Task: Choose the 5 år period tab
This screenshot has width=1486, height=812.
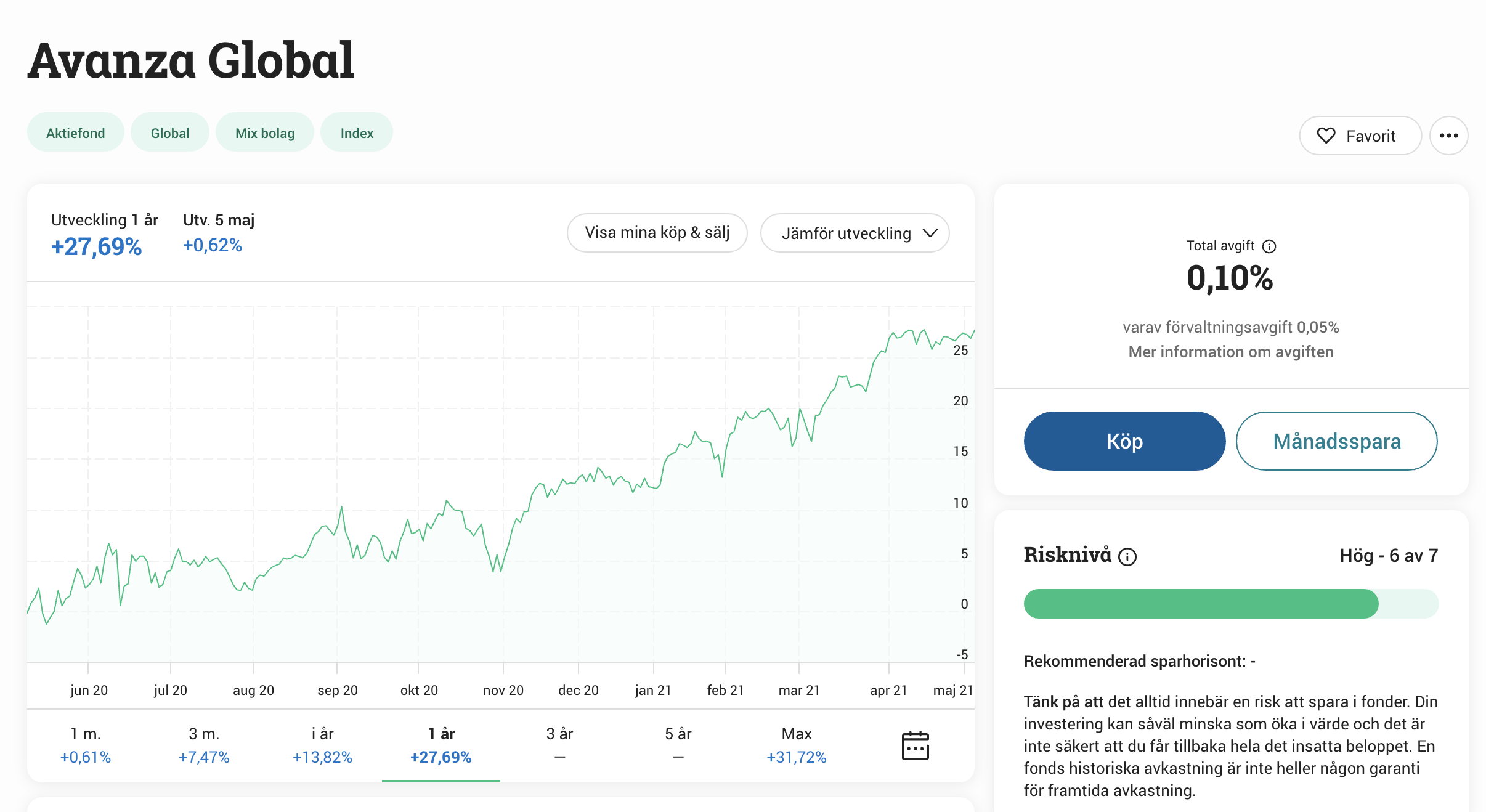Action: pyautogui.click(x=678, y=745)
